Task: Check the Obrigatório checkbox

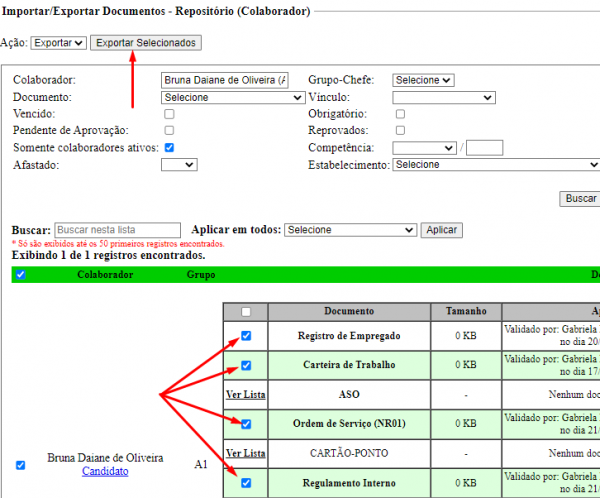Action: tap(400, 114)
